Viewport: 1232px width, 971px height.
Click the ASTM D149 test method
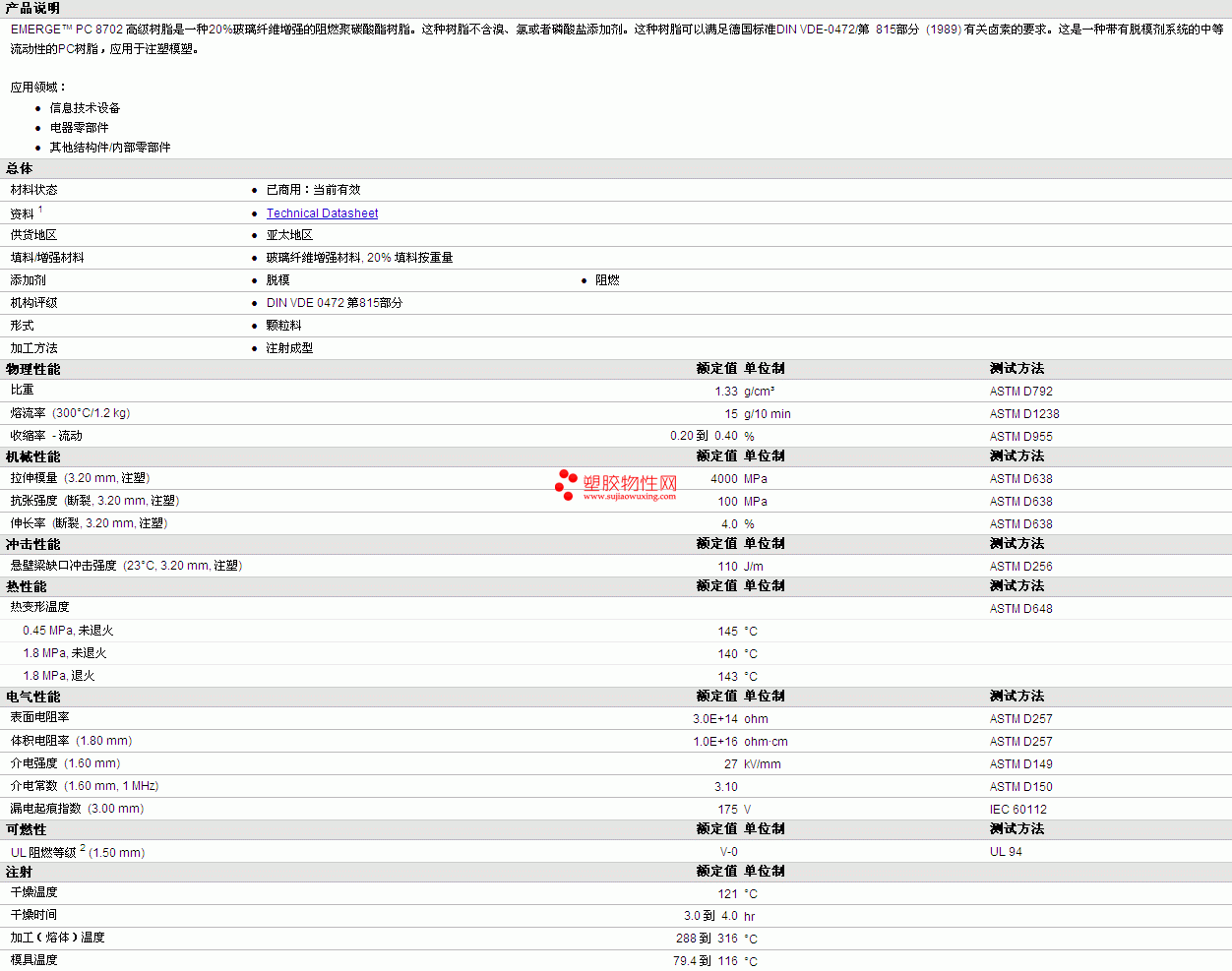pos(1020,764)
